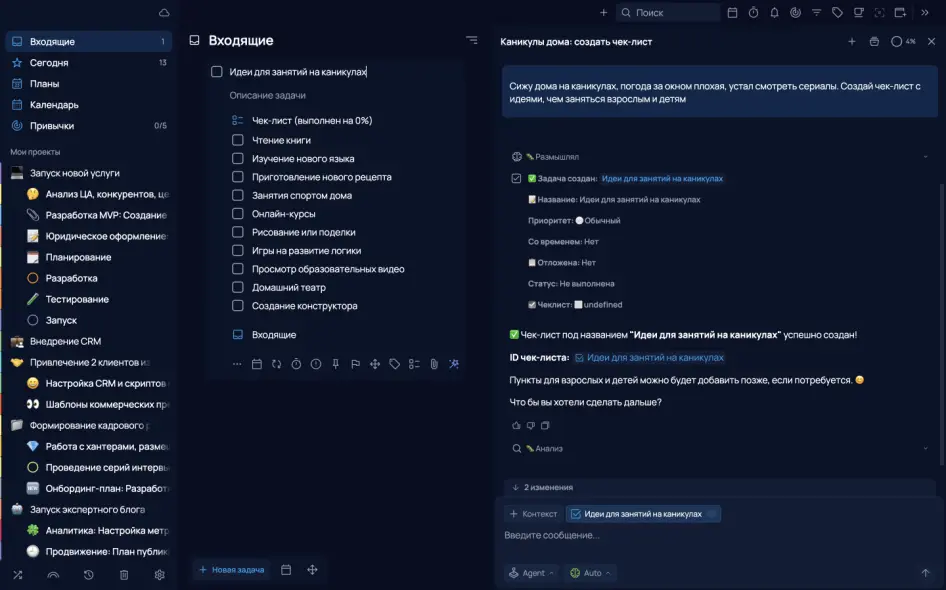Check the 'Чтение книги' checklist item
The height and width of the screenshot is (590, 946).
238,140
